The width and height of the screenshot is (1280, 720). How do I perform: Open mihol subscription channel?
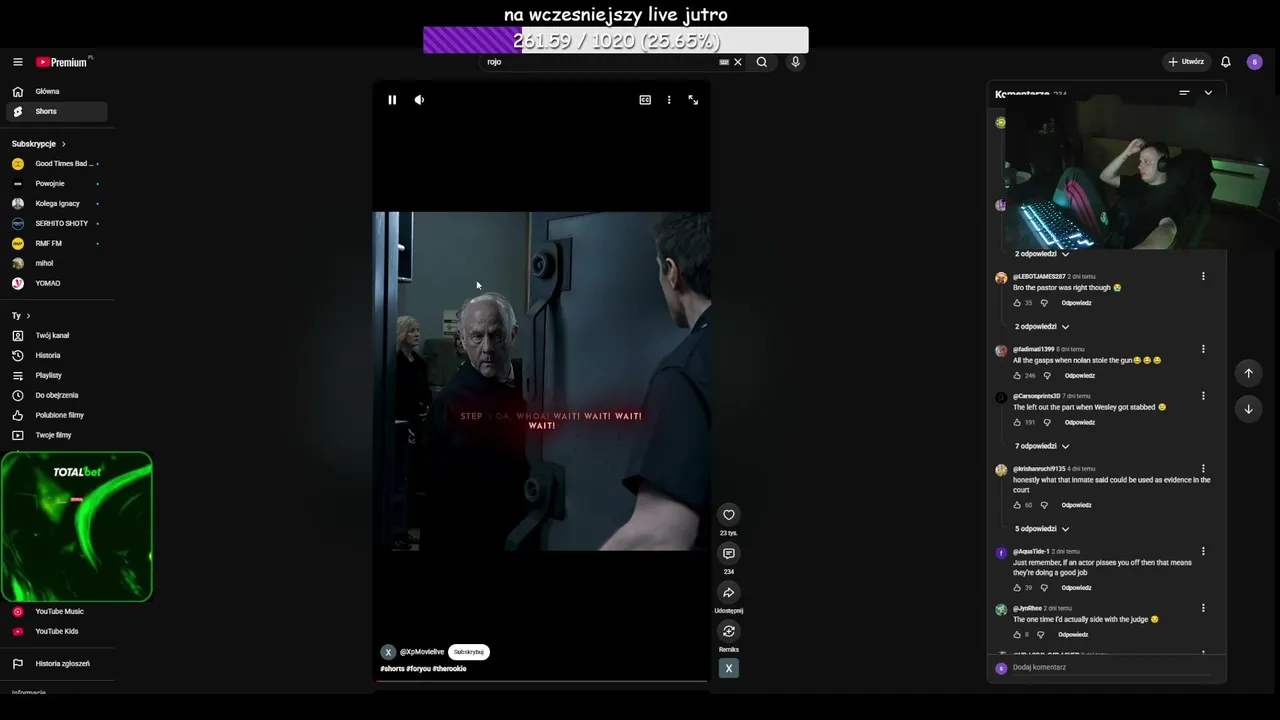(x=56, y=264)
